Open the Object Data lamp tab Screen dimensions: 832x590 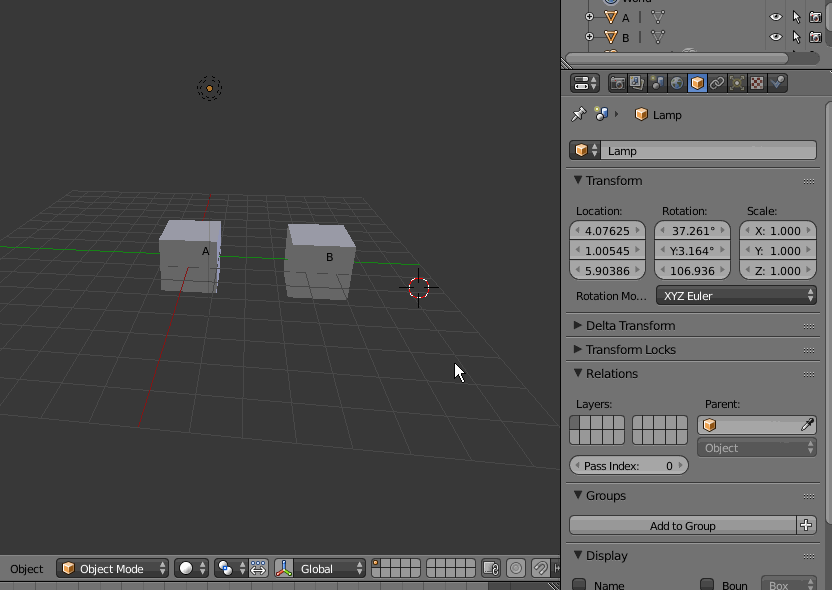point(737,83)
